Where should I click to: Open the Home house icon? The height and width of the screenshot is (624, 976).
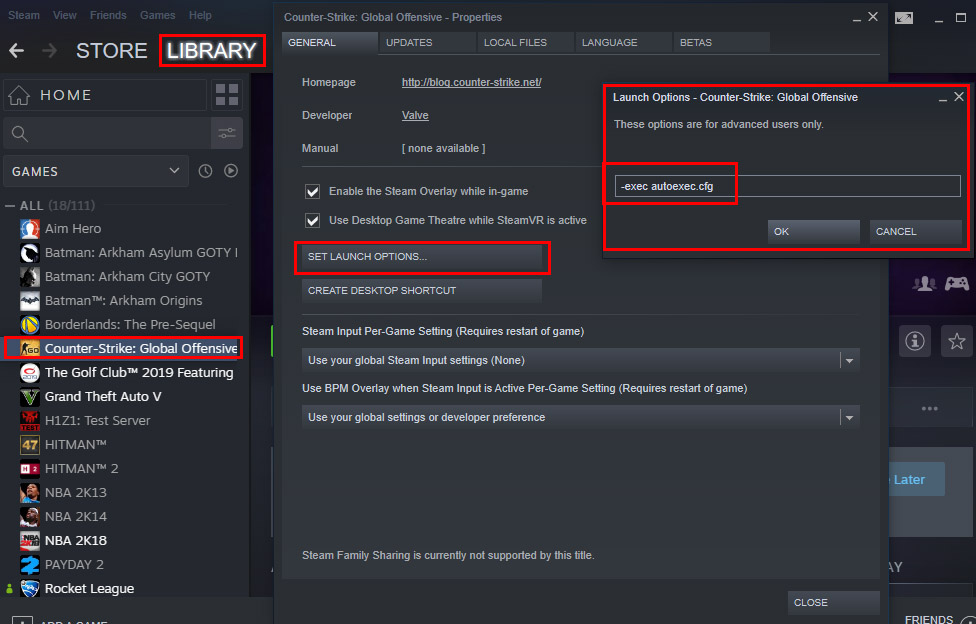point(19,95)
